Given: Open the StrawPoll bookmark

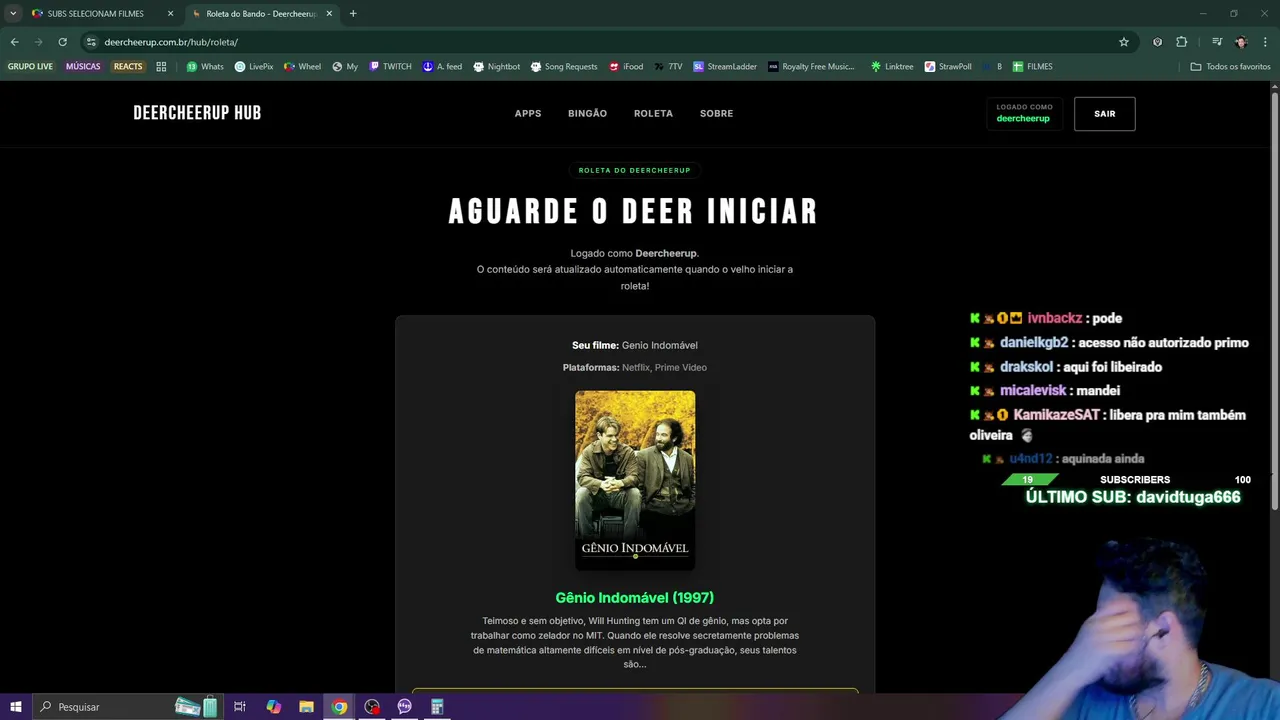Looking at the screenshot, I should pyautogui.click(x=948, y=66).
